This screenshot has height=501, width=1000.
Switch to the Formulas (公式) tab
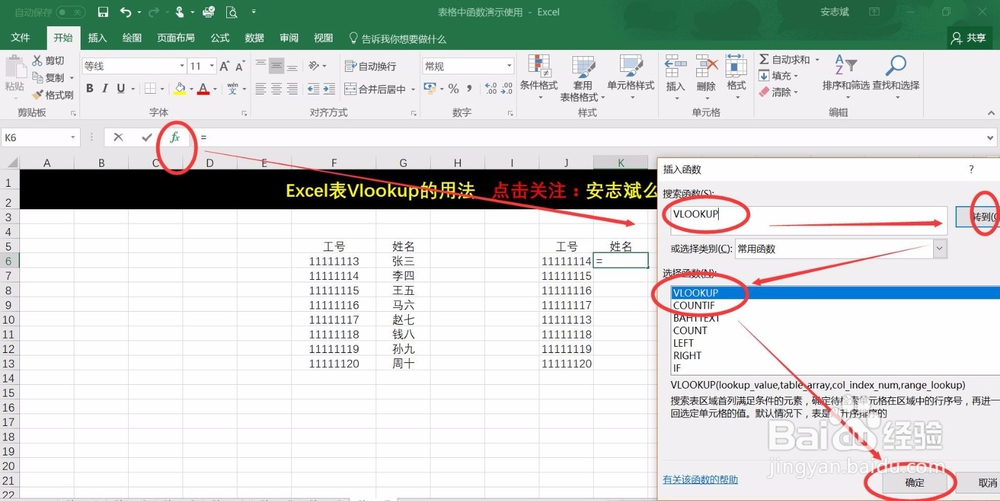coord(220,38)
